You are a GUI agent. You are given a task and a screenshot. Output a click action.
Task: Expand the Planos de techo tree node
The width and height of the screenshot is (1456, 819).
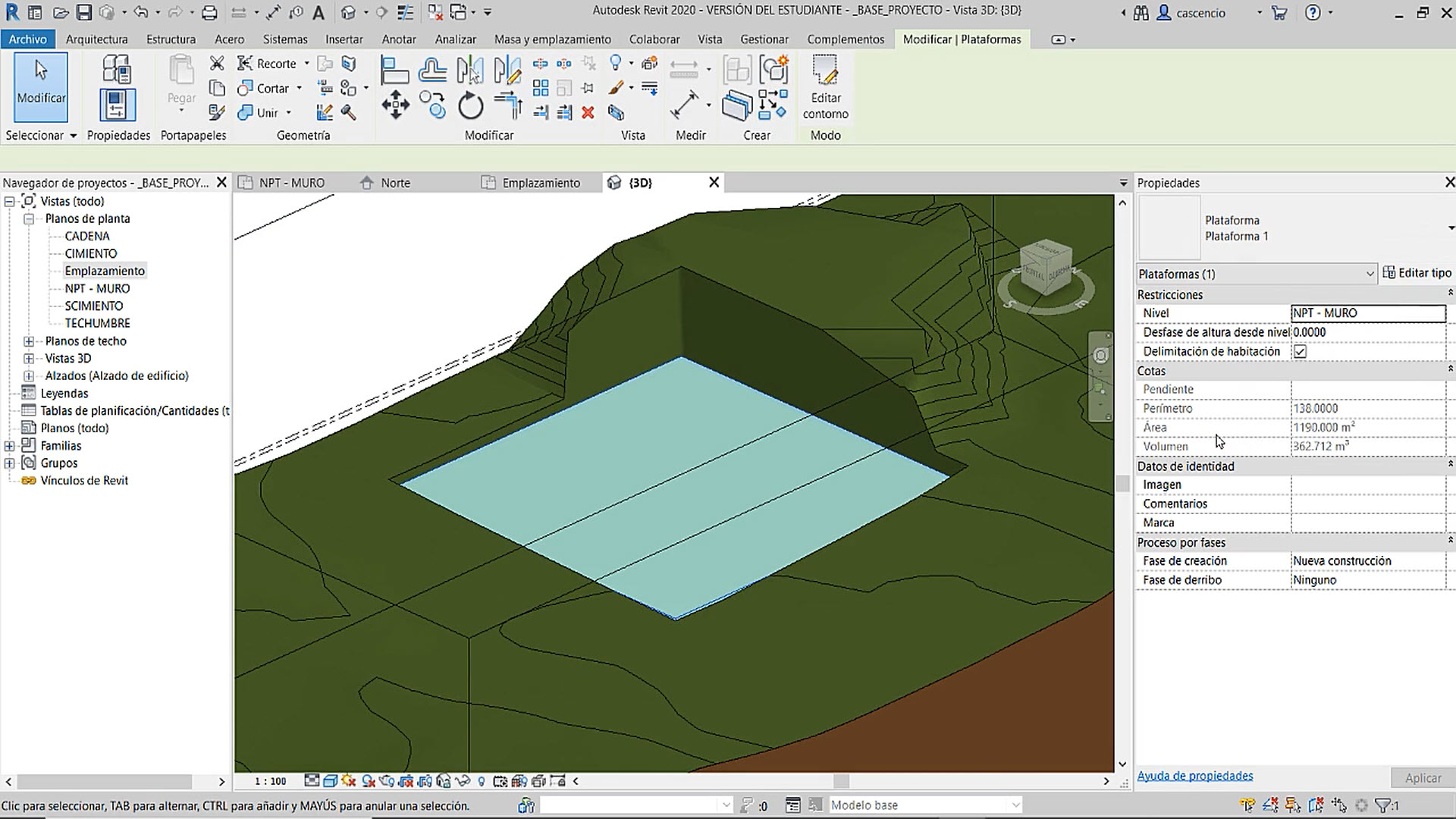pyautogui.click(x=28, y=340)
